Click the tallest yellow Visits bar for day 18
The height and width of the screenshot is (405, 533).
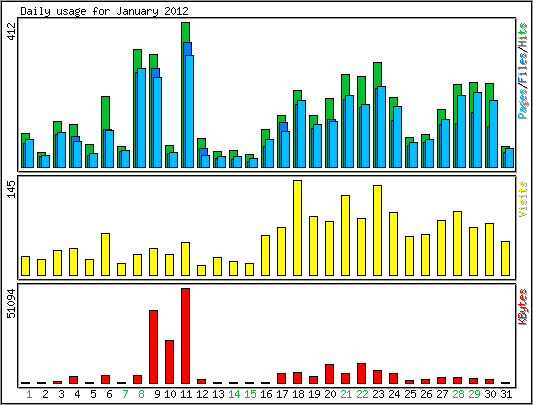click(x=297, y=228)
